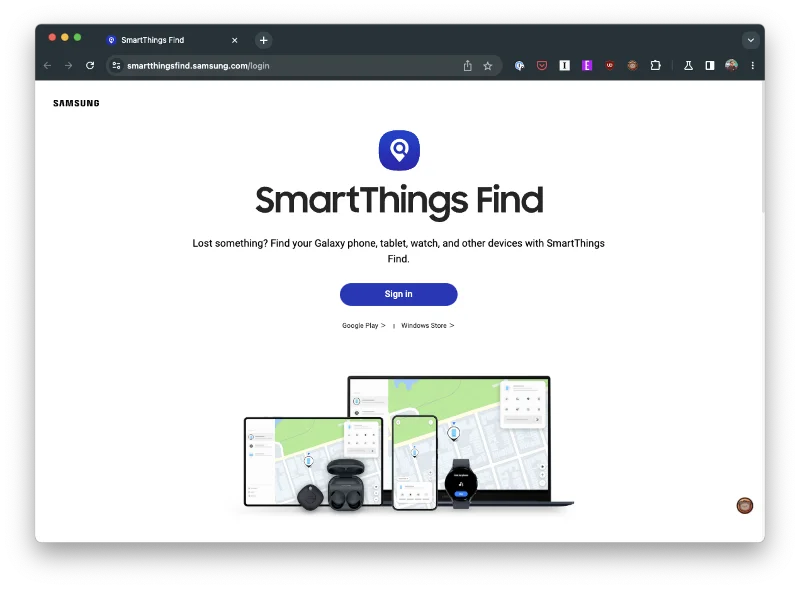800x589 pixels.
Task: Expand the tab search dropdown arrow
Action: click(751, 40)
